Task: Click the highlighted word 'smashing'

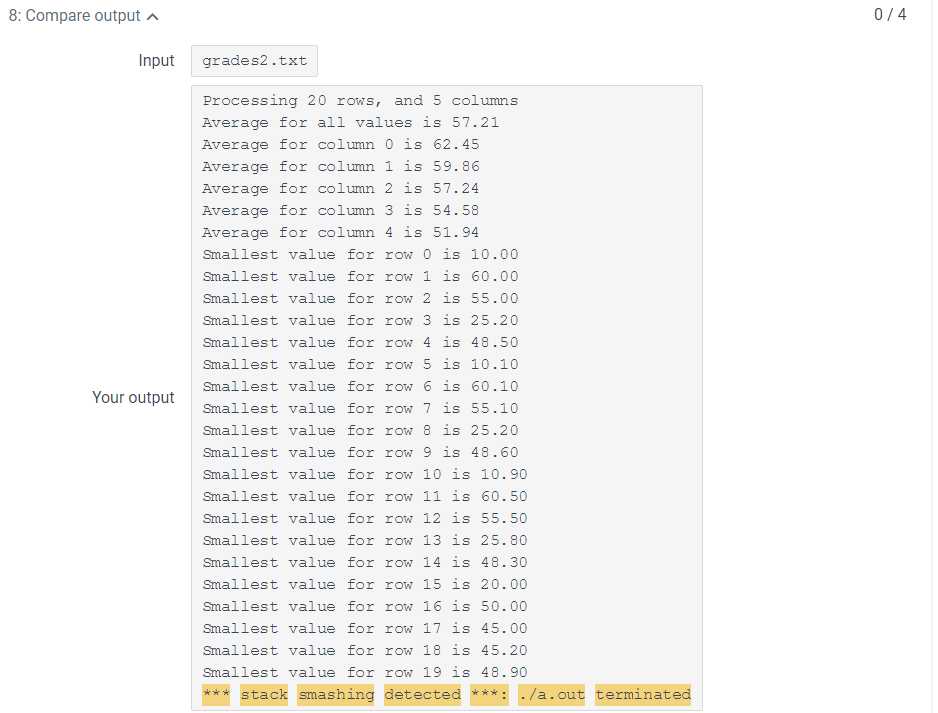Action: click(336, 695)
